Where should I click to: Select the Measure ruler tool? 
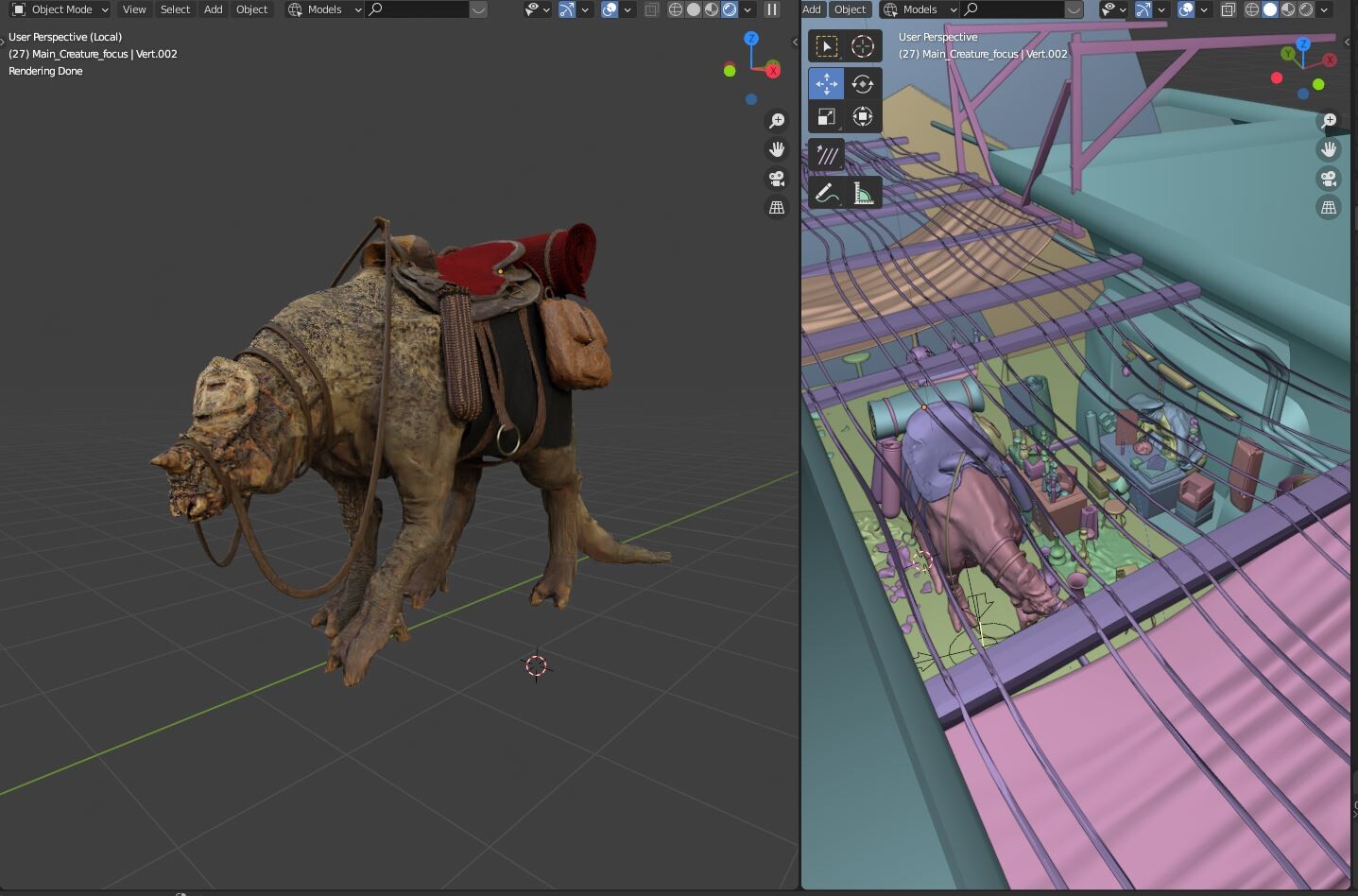(x=863, y=194)
